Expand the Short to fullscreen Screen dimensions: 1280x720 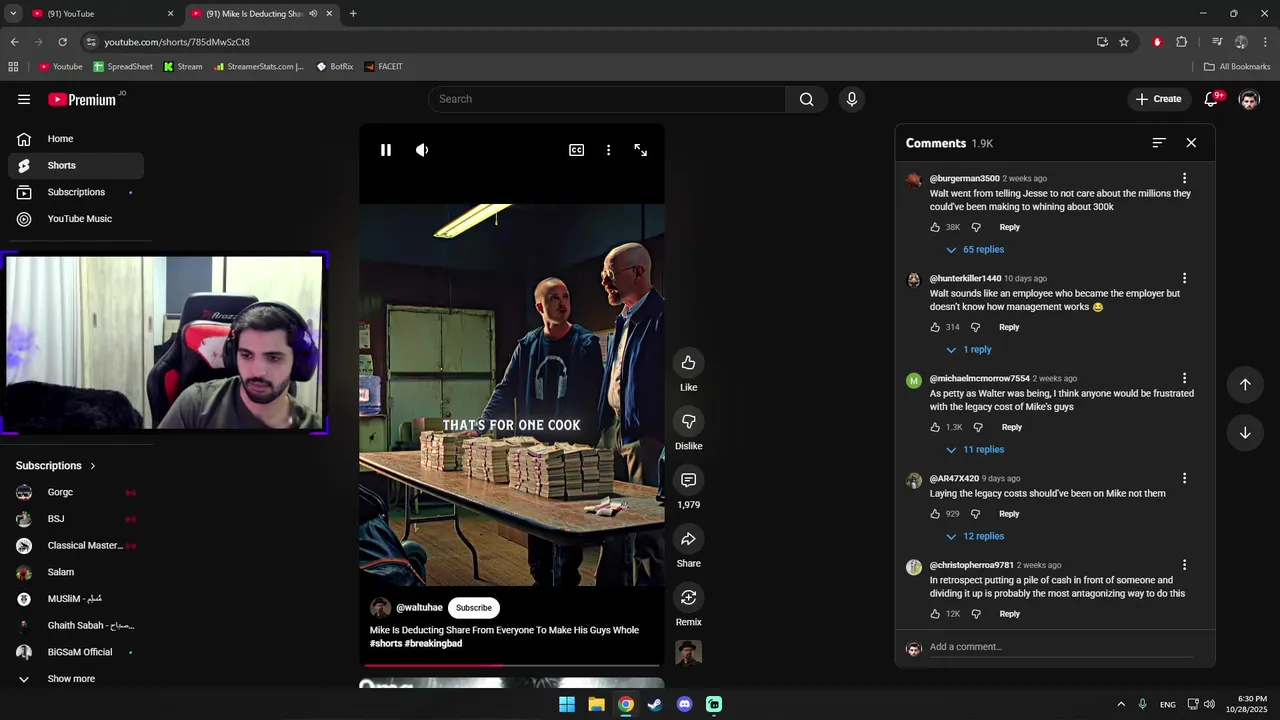pos(641,150)
